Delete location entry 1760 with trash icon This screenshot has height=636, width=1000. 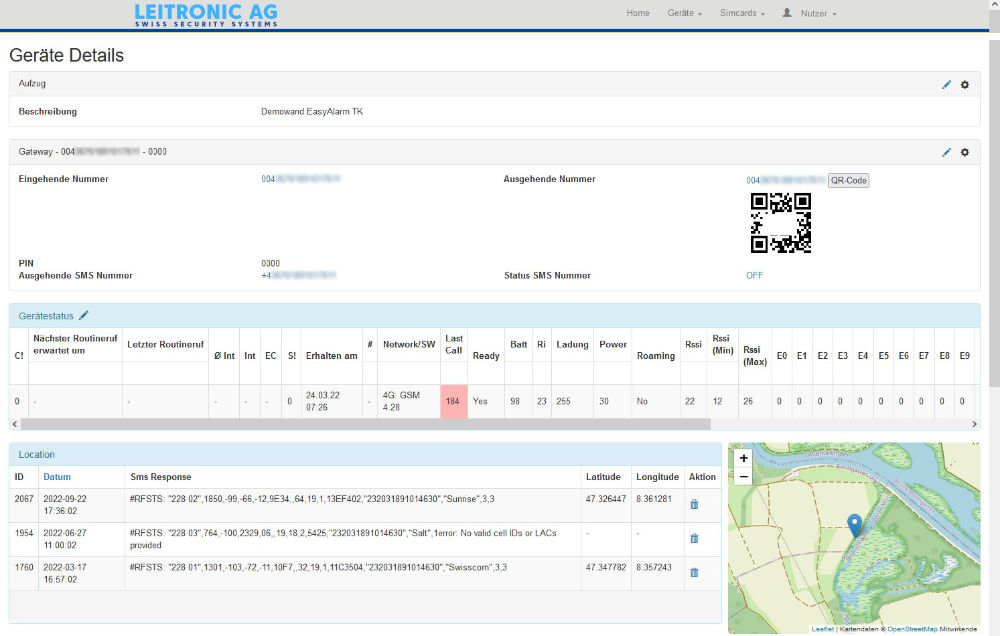694,572
